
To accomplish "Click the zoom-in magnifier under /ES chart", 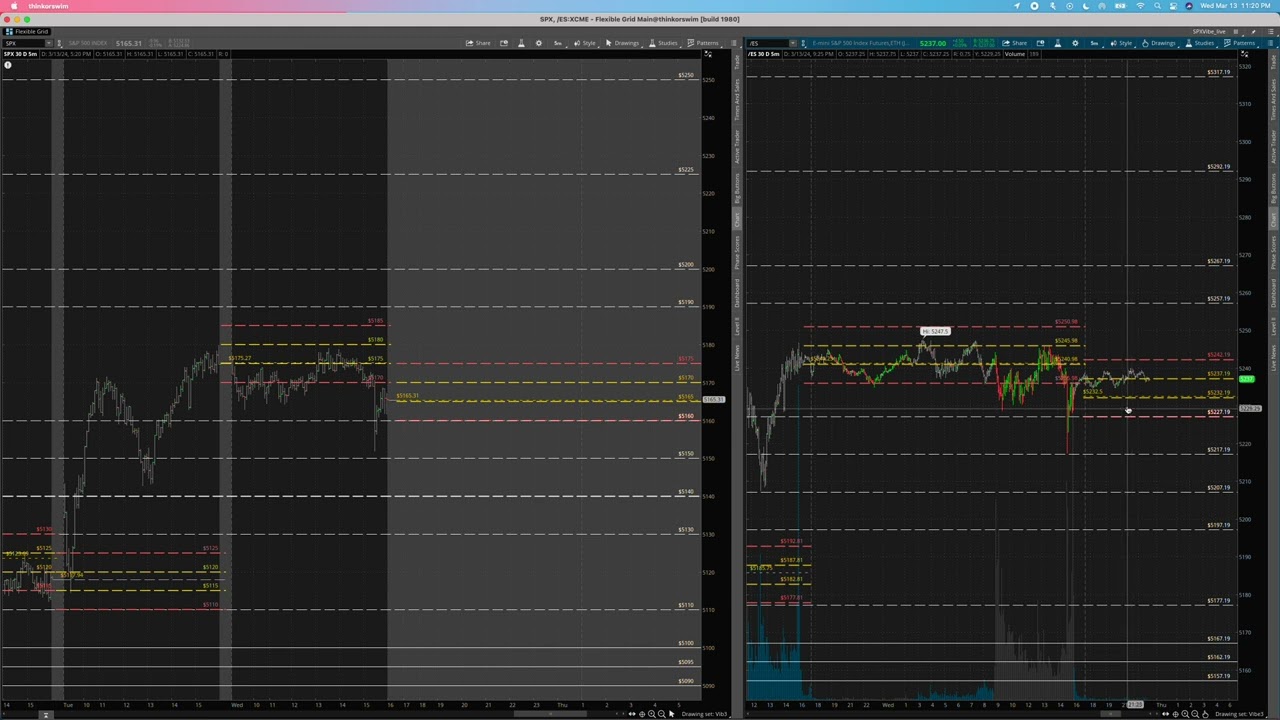I will [1185, 714].
